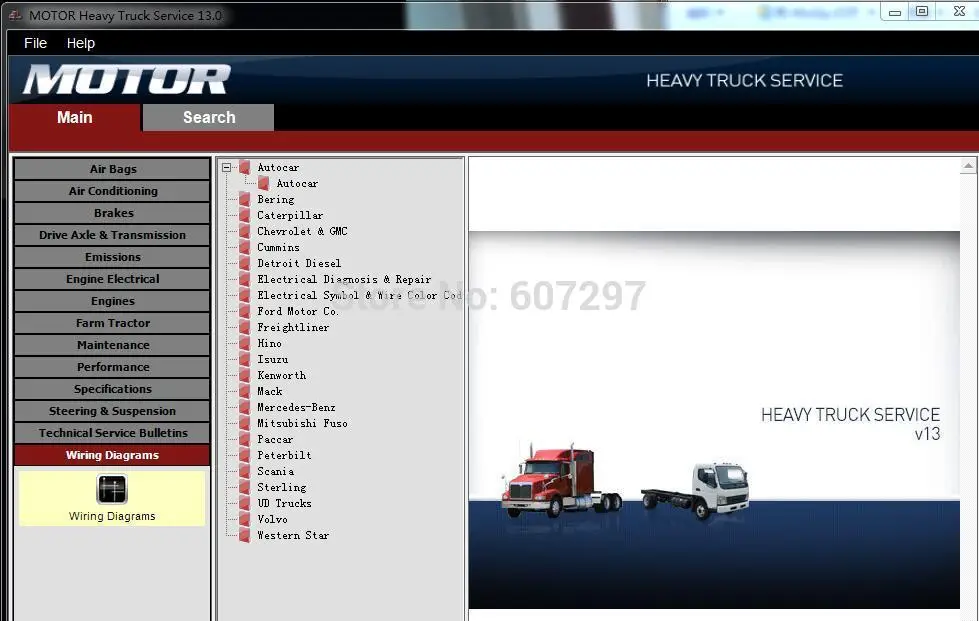Close the MOTOR Heavy Truck Service window
This screenshot has height=621, width=979.
pos(960,12)
